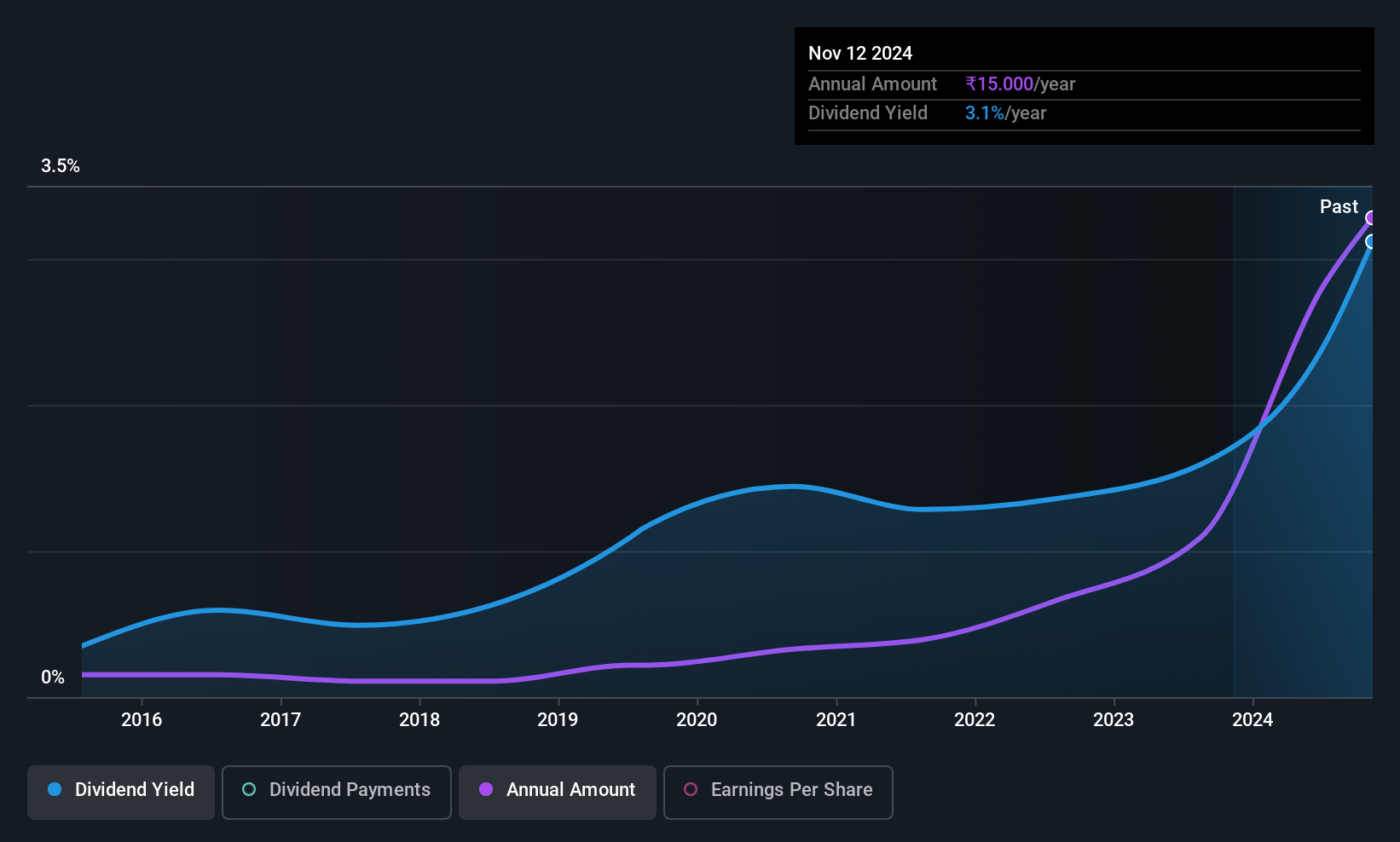
Task: Click the Nov 12 2024 tooltip date
Action: tap(860, 54)
